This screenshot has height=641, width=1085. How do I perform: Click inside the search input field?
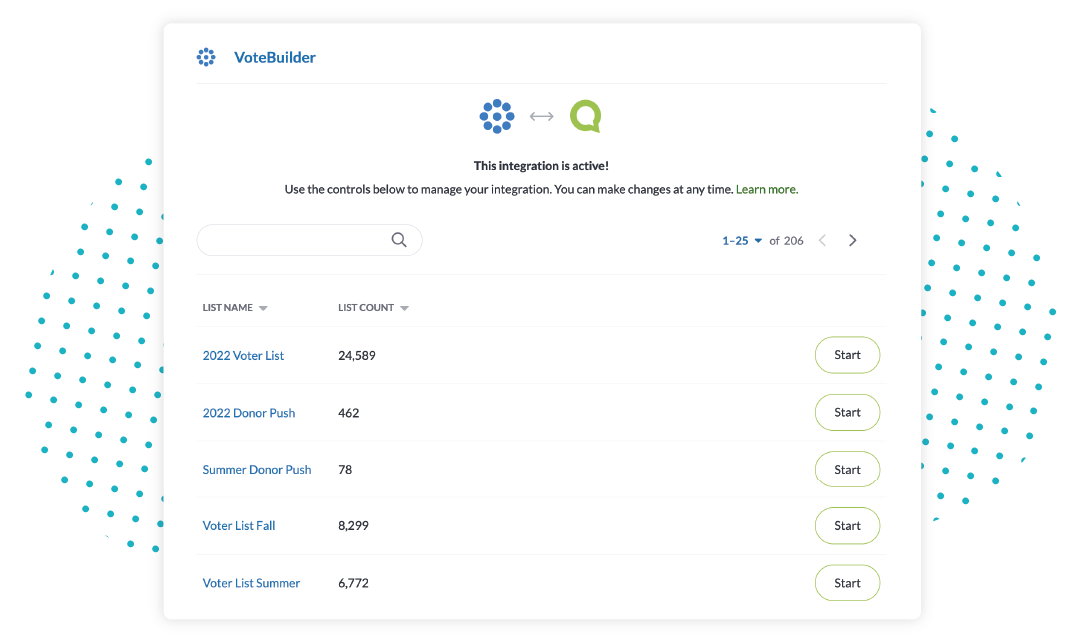click(290, 240)
